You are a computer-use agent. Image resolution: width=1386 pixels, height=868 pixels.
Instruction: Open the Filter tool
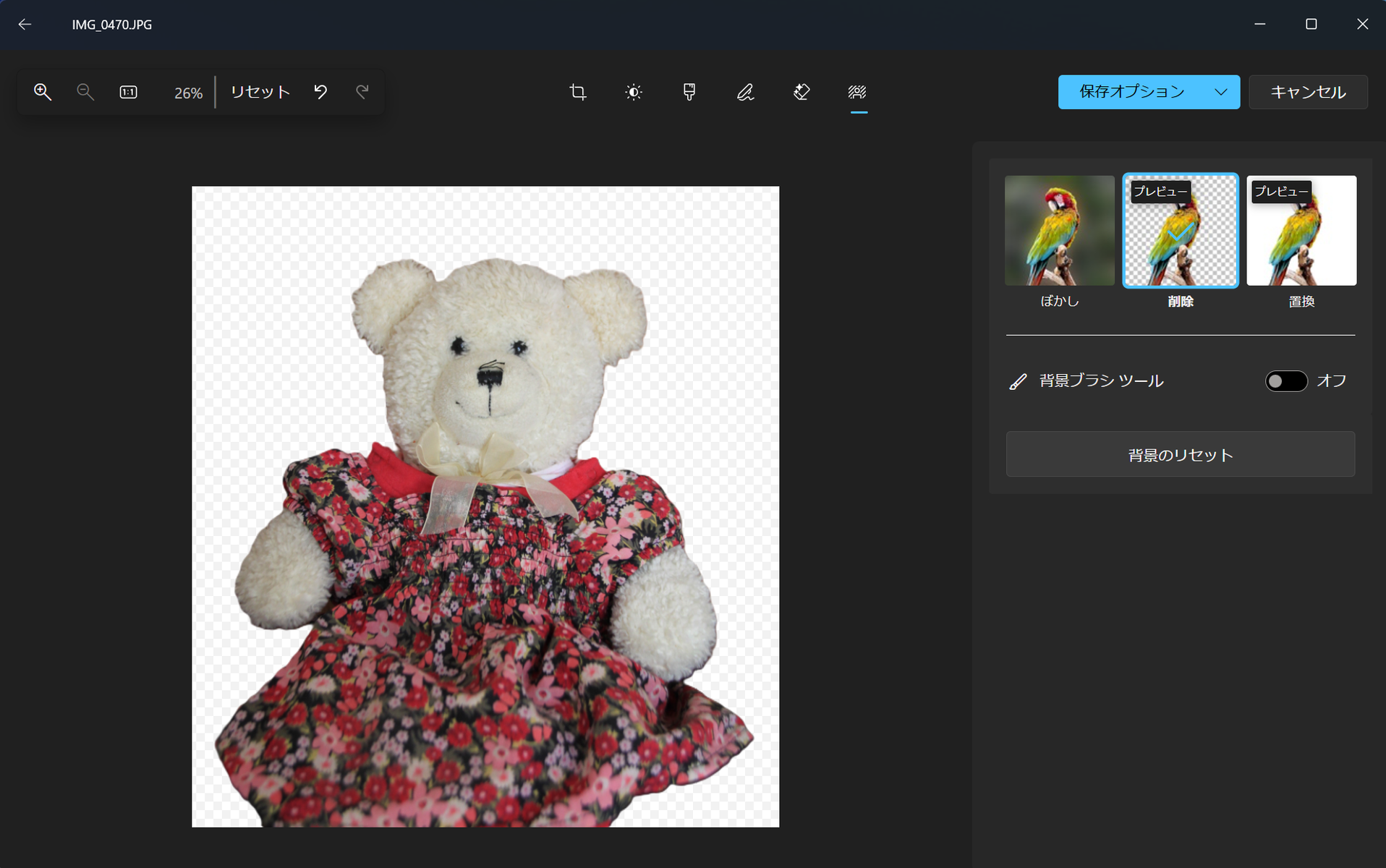689,92
